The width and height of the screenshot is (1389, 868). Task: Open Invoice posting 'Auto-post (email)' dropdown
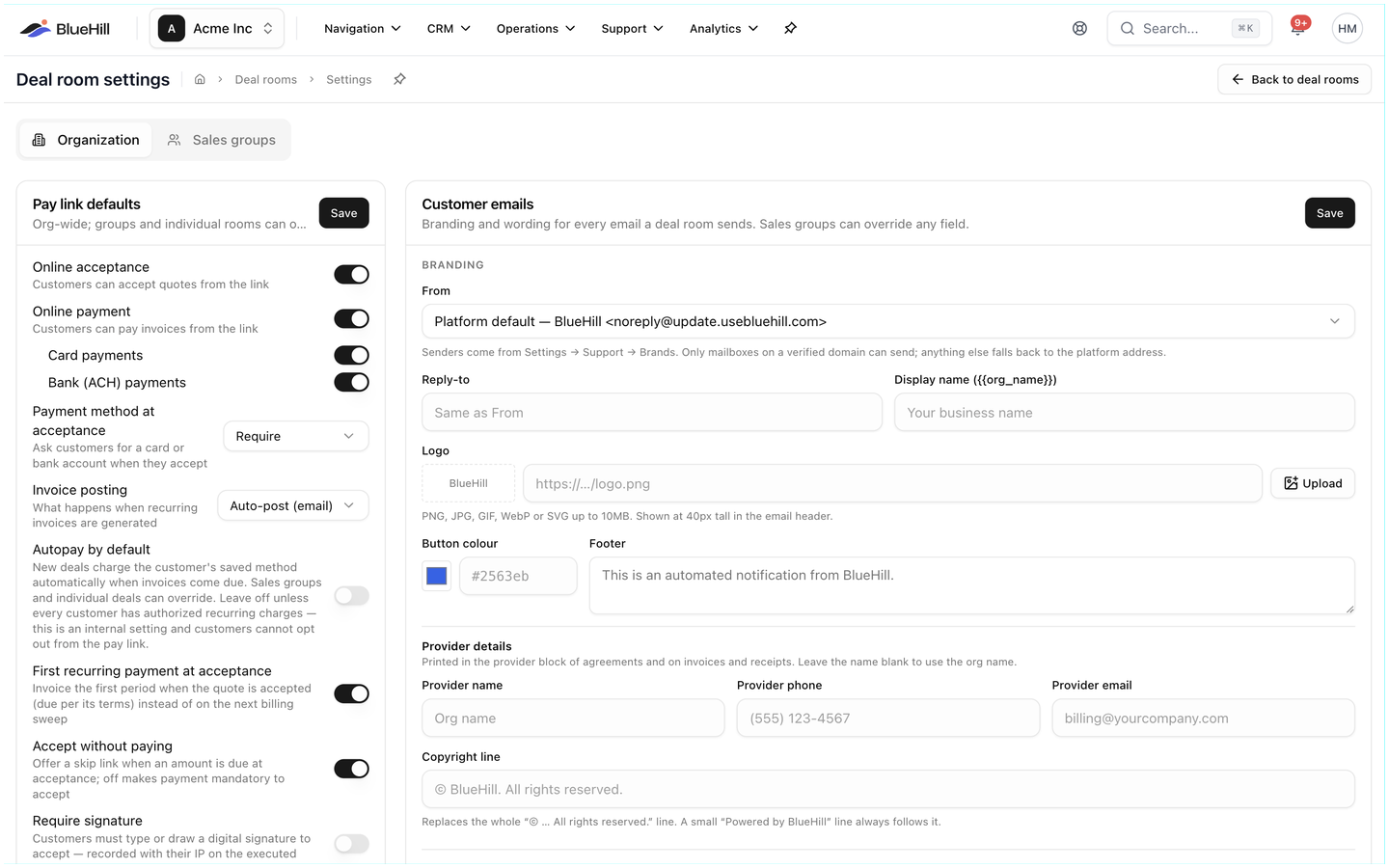pyautogui.click(x=293, y=505)
